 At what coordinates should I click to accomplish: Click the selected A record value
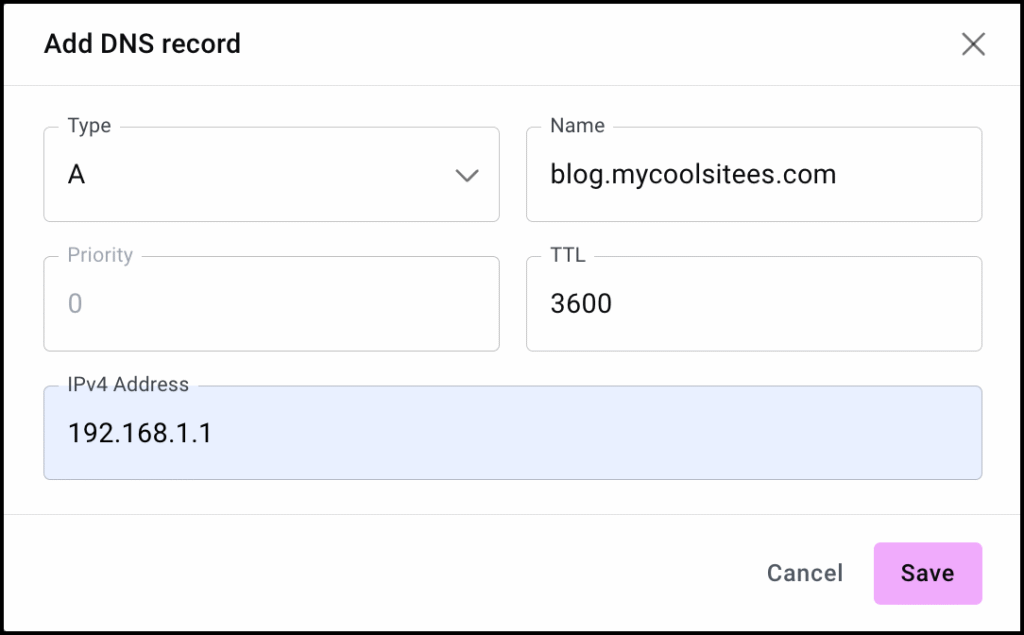(76, 175)
